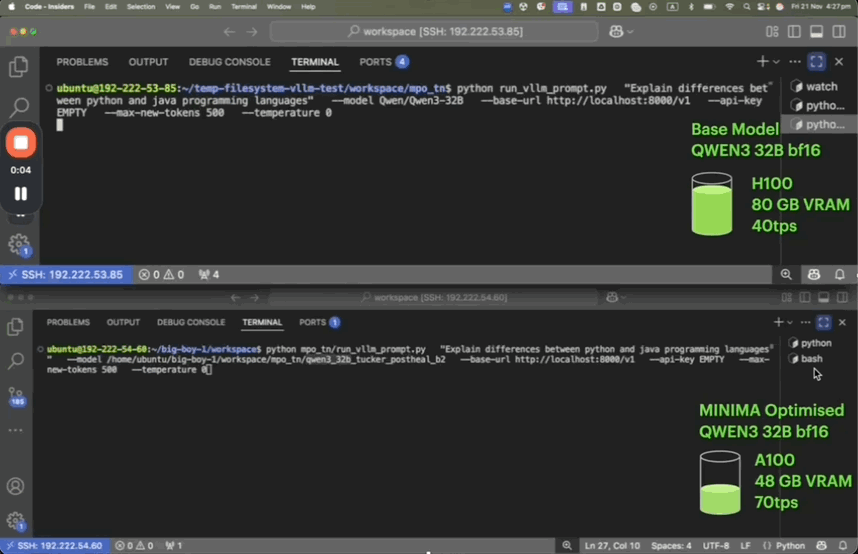The width and height of the screenshot is (858, 554).
Task: Expand the launch profile dropdown beside the top plus
Action: [x=776, y=62]
